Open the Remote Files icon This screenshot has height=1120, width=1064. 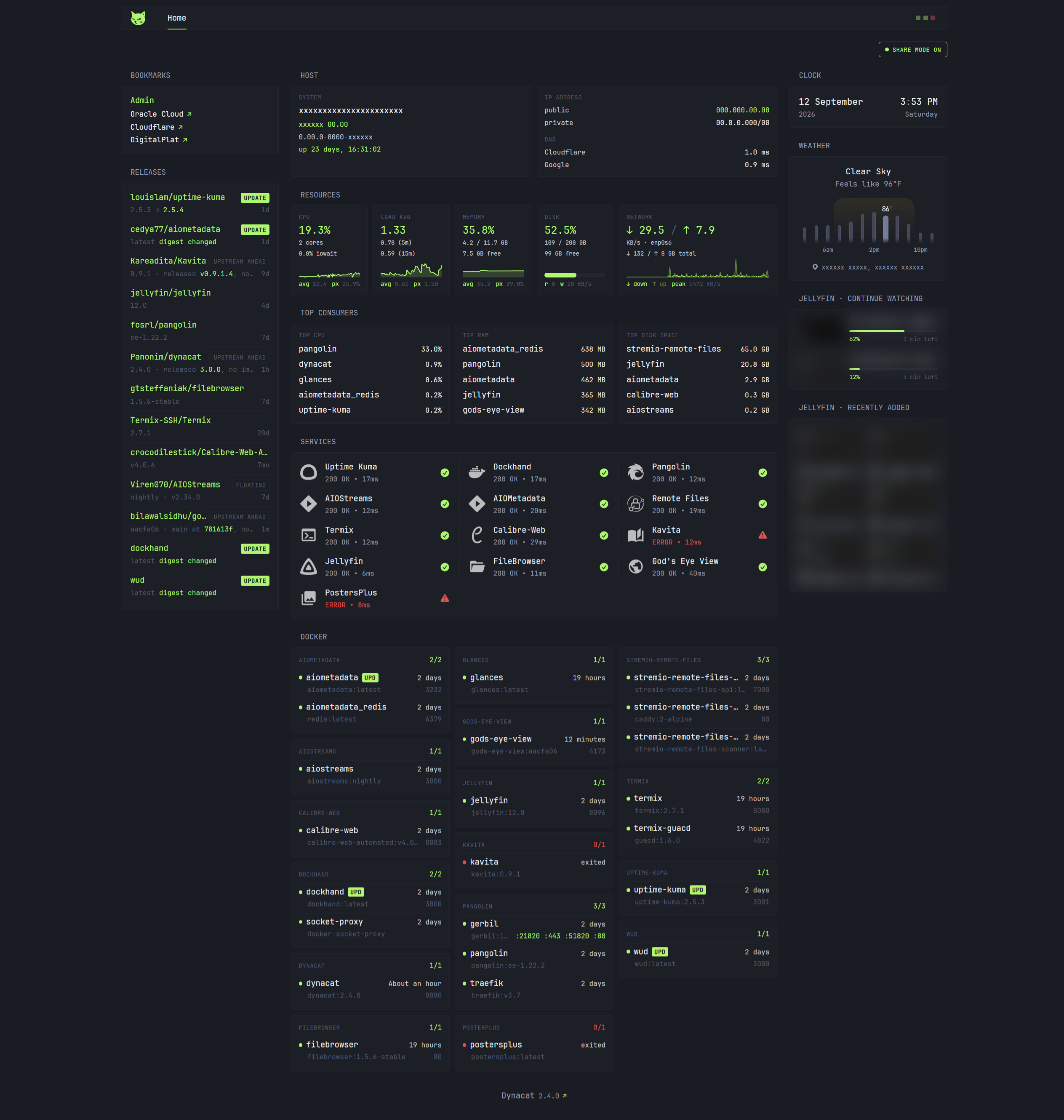point(636,504)
